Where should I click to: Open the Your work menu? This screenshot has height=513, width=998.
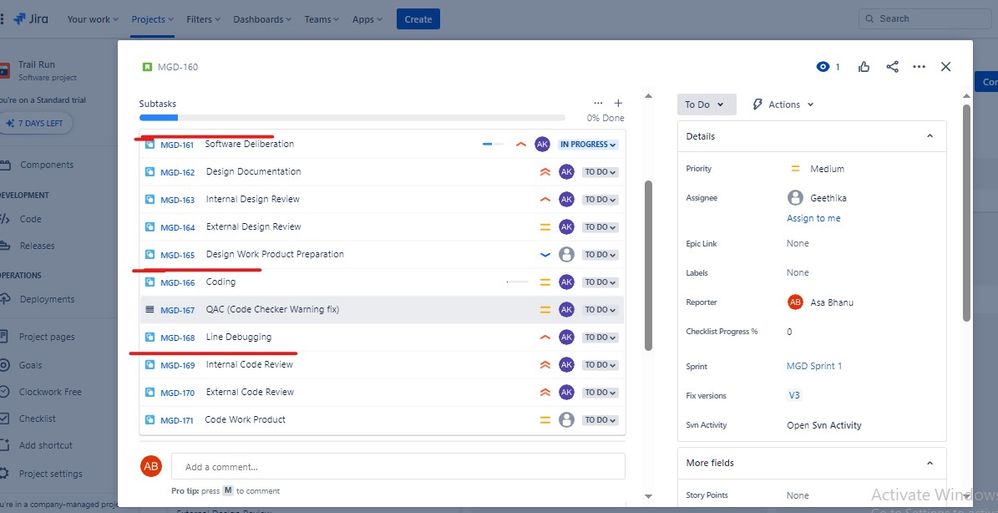pyautogui.click(x=93, y=19)
